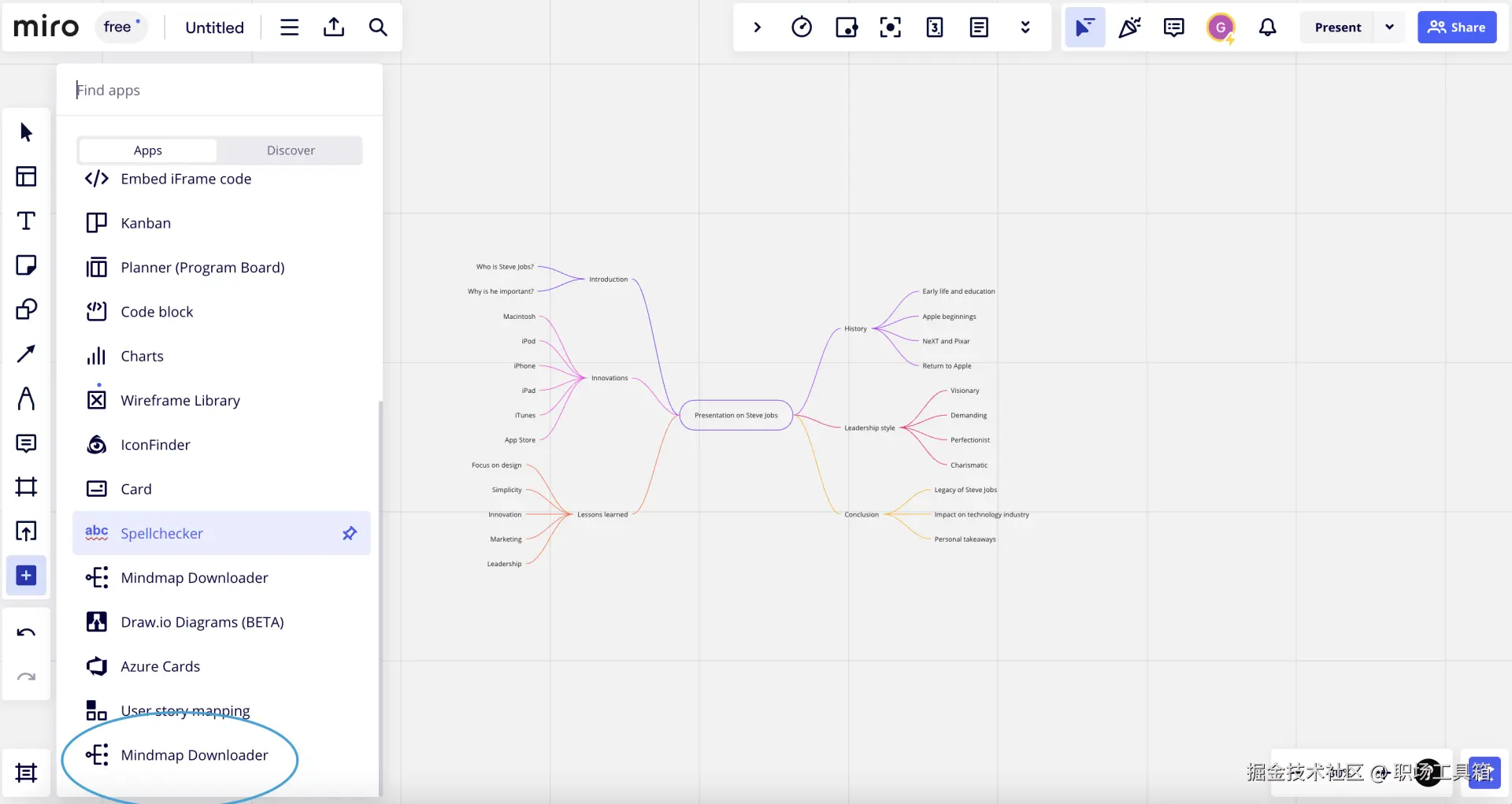Redo the last action
1512x804 pixels.
click(x=26, y=677)
